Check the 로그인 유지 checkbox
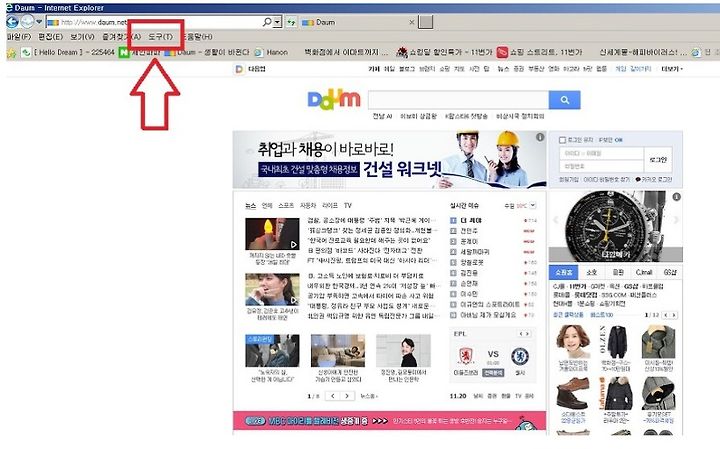Image resolution: width=720 pixels, height=449 pixels. point(562,140)
